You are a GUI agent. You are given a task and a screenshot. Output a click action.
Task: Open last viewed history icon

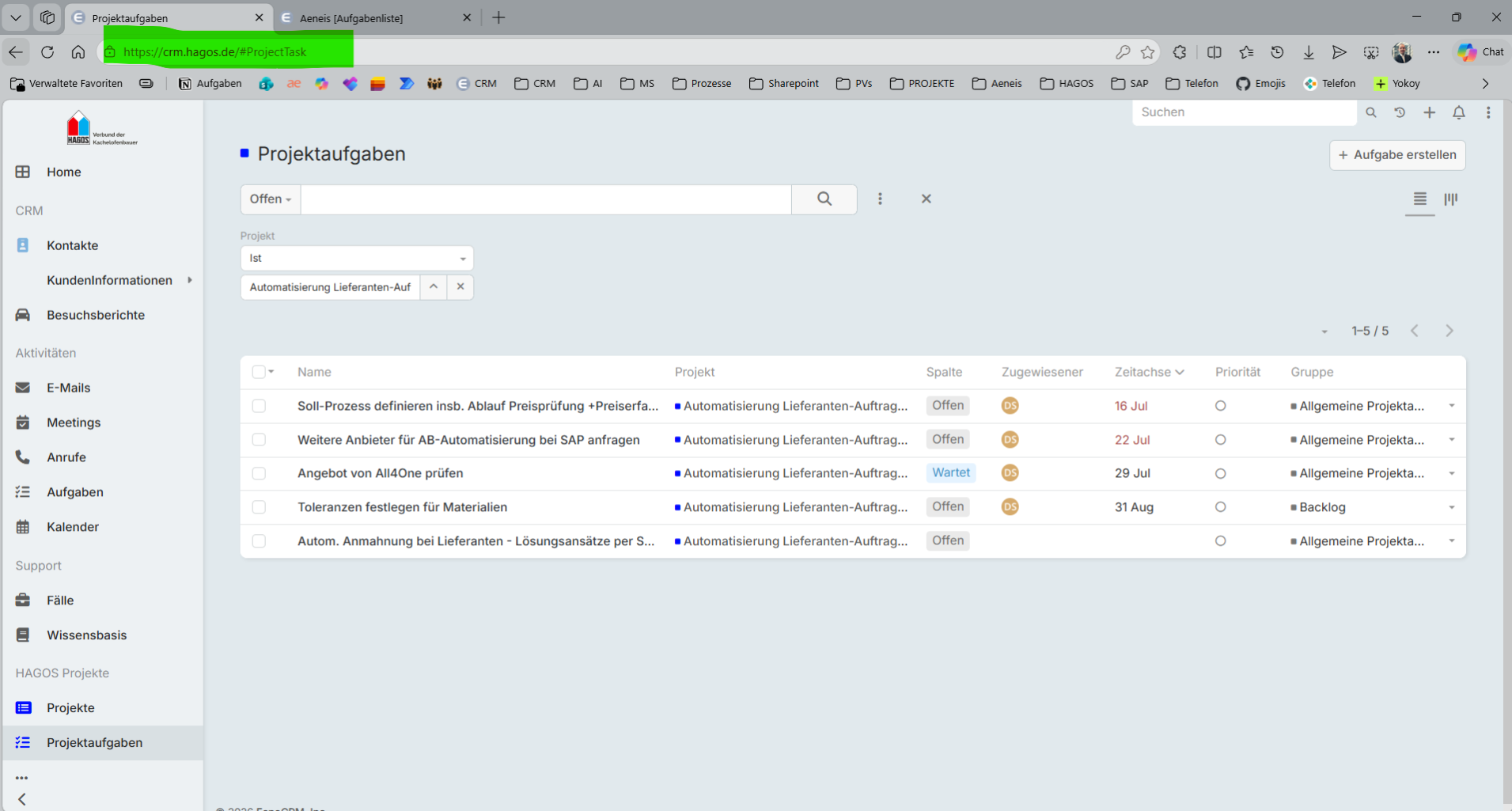[1400, 112]
